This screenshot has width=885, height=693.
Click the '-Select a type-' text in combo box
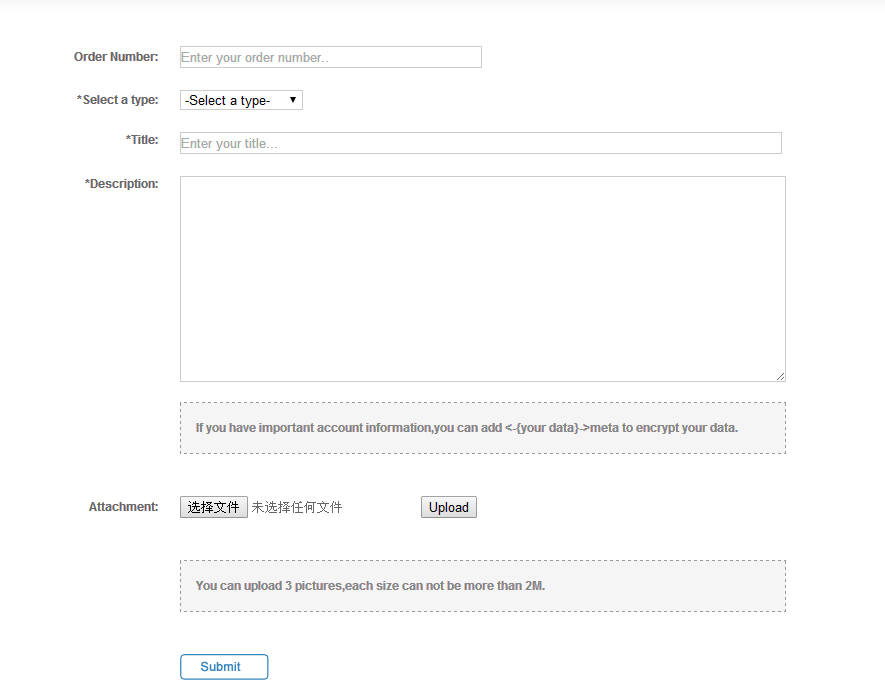click(x=227, y=100)
